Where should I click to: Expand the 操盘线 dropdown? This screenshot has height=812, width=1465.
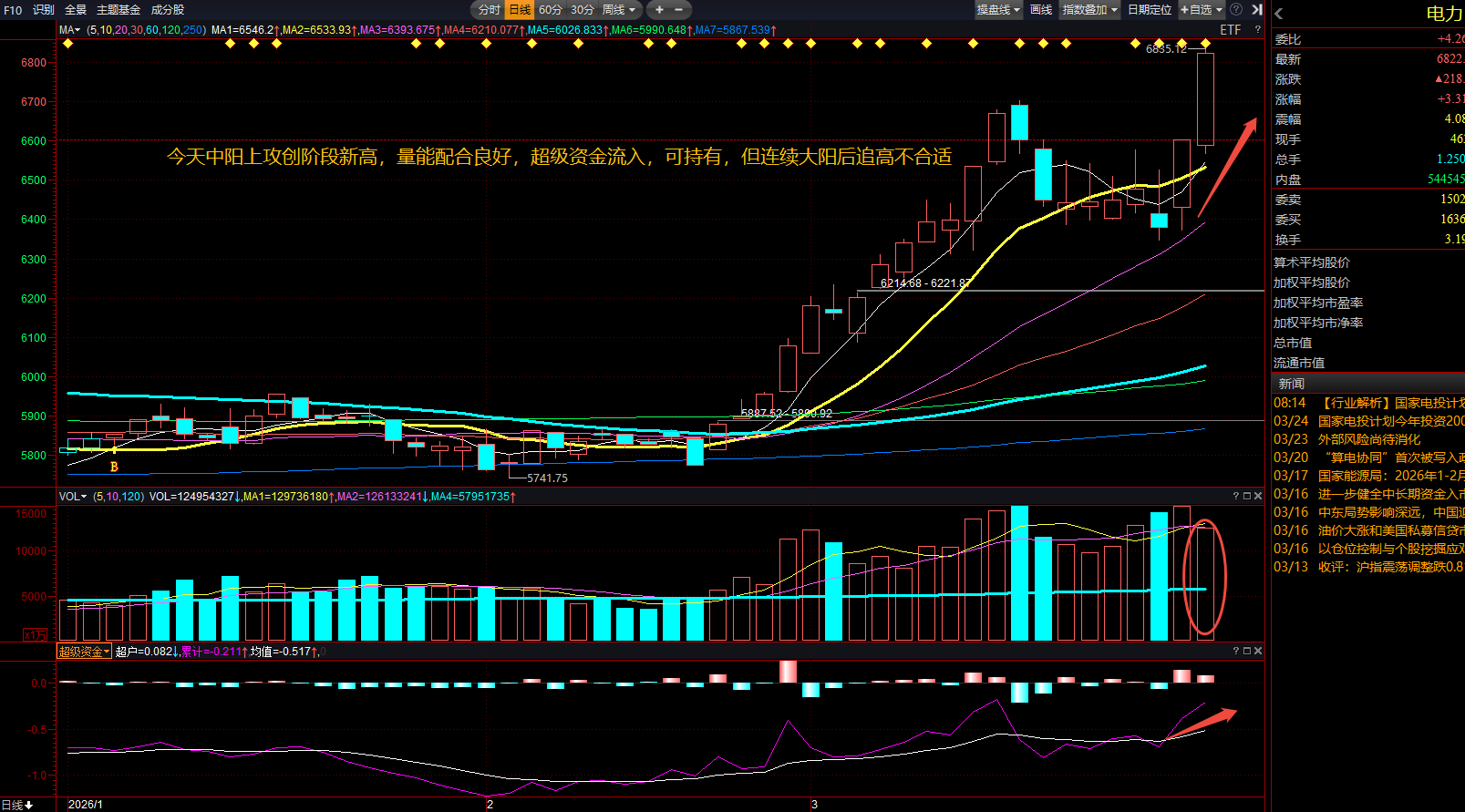pos(998,10)
